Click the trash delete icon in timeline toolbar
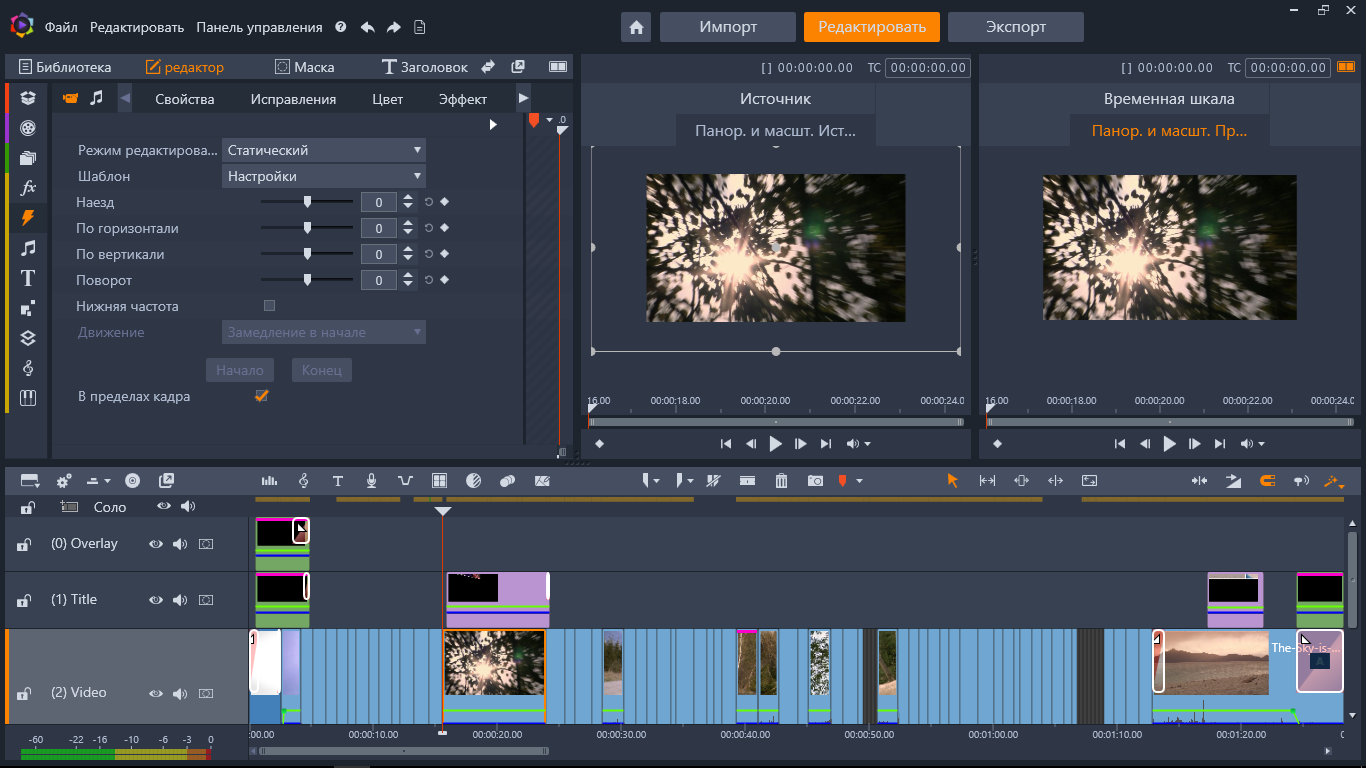Screen dimensions: 1366x768 click(781, 481)
